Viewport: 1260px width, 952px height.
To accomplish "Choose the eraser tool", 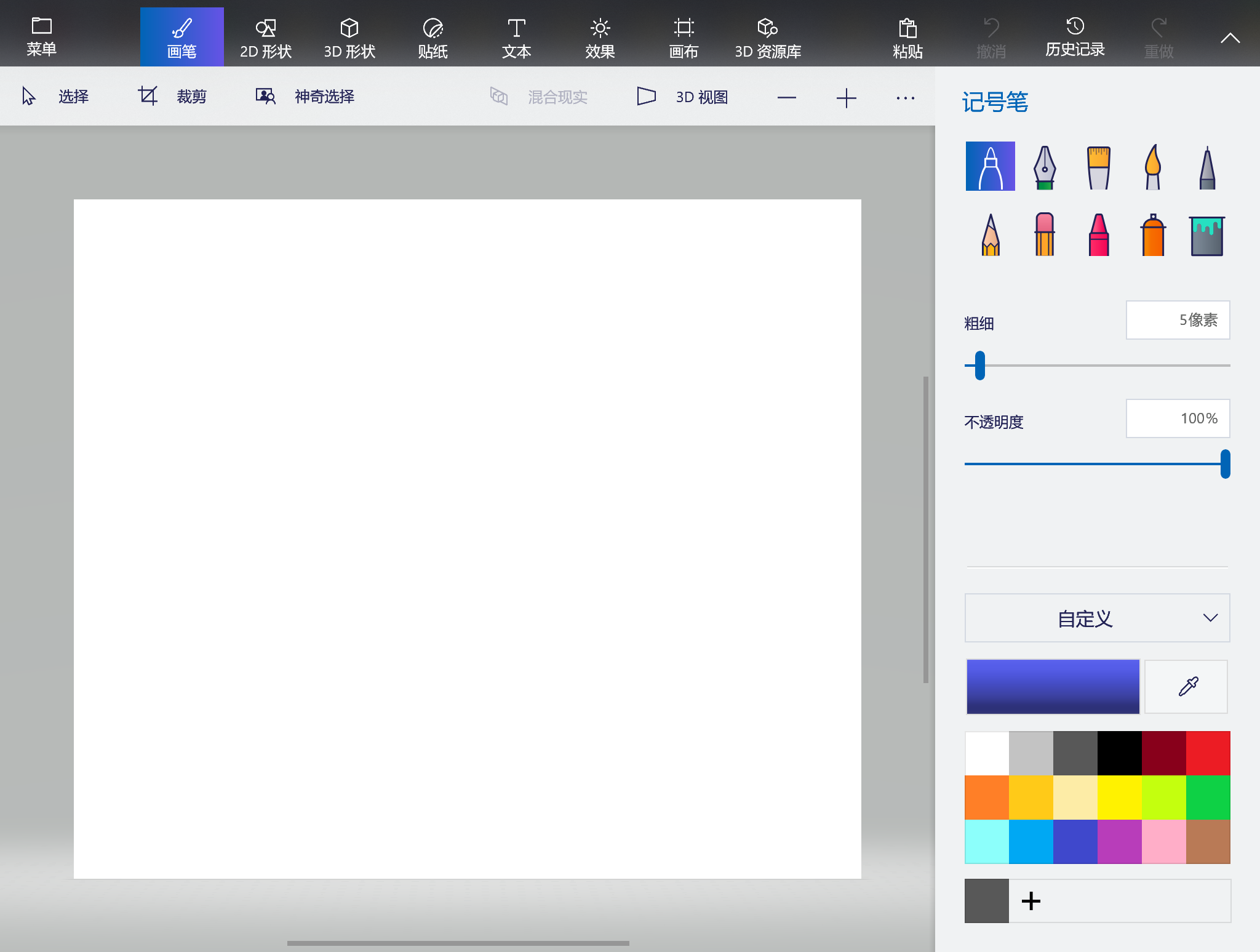I will [x=1044, y=235].
